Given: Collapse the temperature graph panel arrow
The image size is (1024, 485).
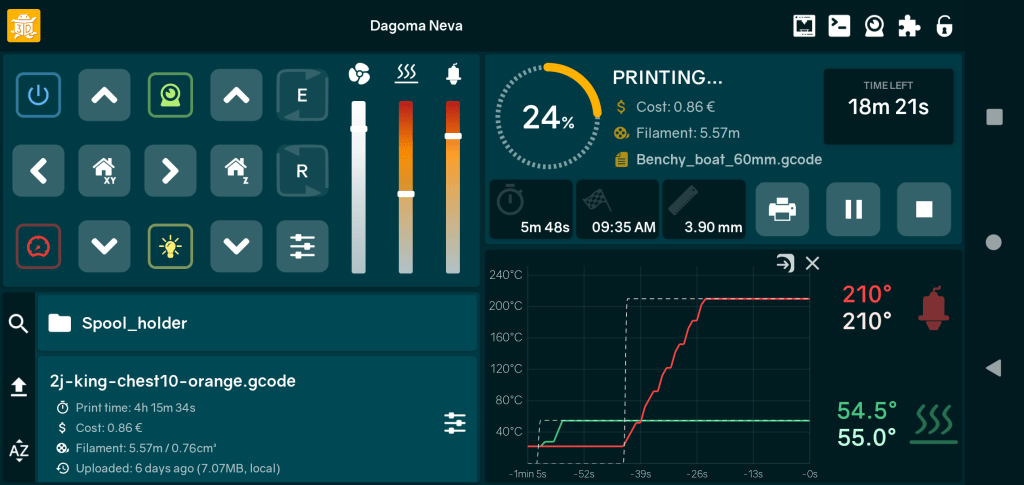Looking at the screenshot, I should tap(786, 263).
